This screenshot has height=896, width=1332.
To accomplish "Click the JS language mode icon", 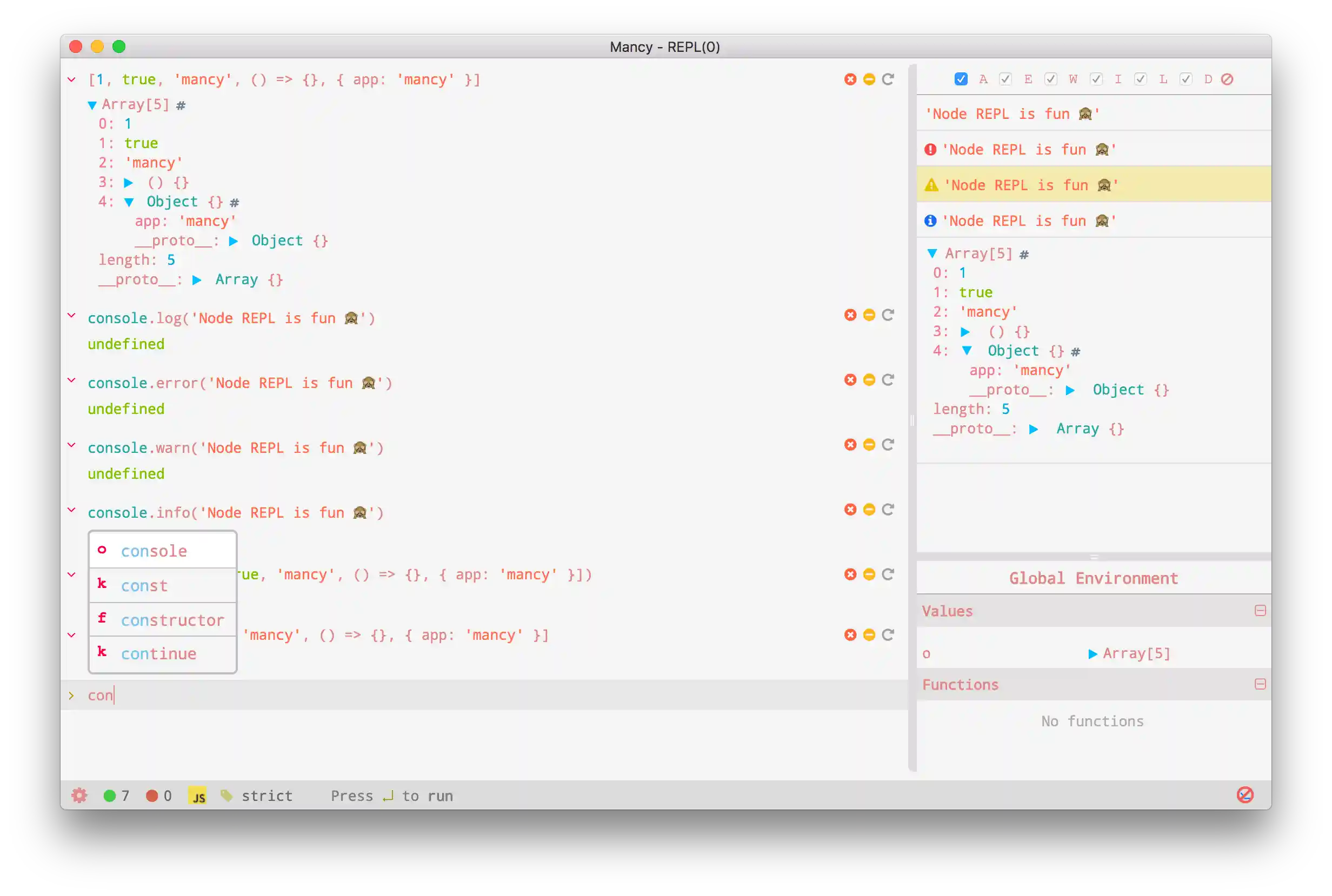I will coord(198,795).
